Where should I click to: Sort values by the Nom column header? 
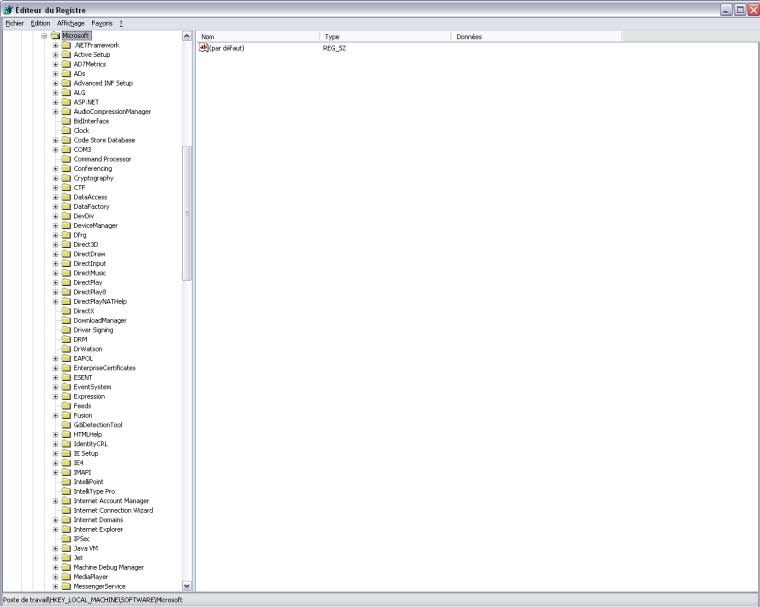coord(257,36)
